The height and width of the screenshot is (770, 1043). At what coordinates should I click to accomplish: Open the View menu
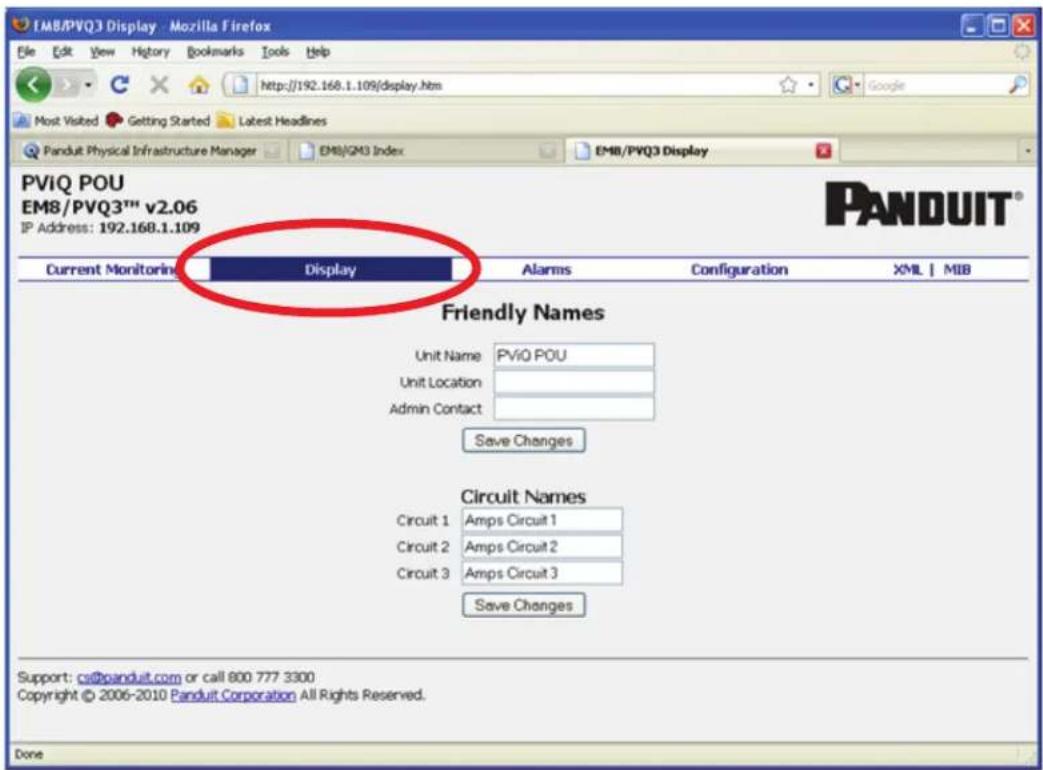click(x=102, y=51)
